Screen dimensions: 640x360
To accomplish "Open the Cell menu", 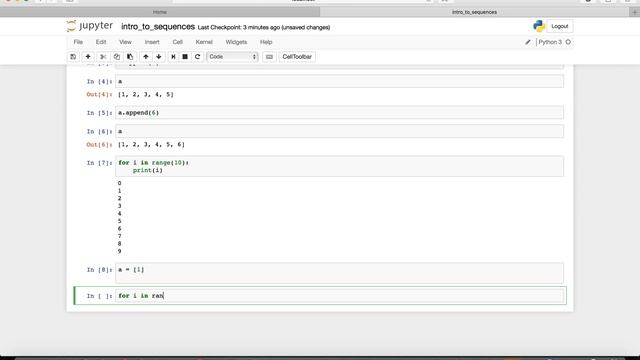I will (x=178, y=42).
